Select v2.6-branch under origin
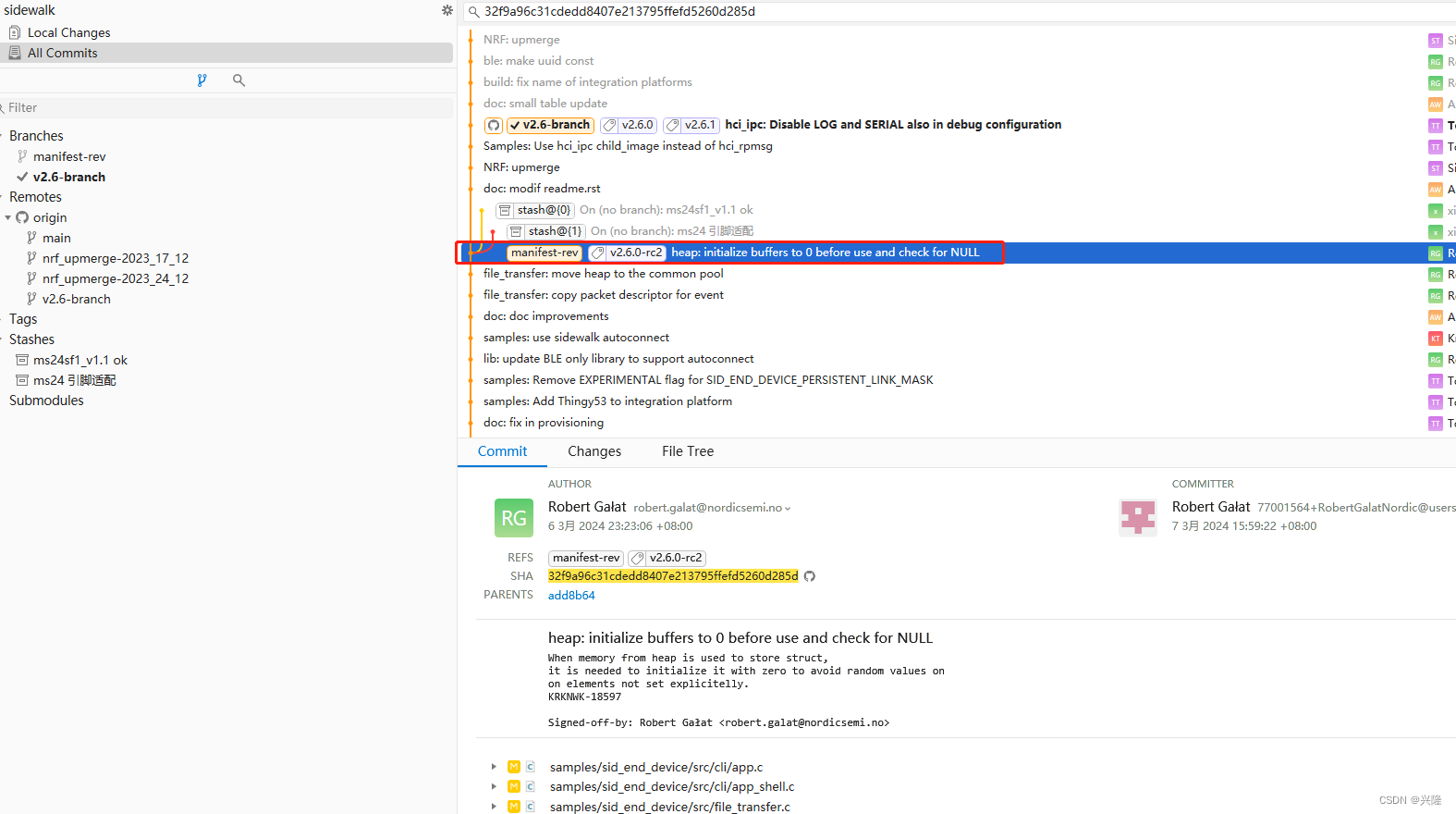 coord(77,299)
